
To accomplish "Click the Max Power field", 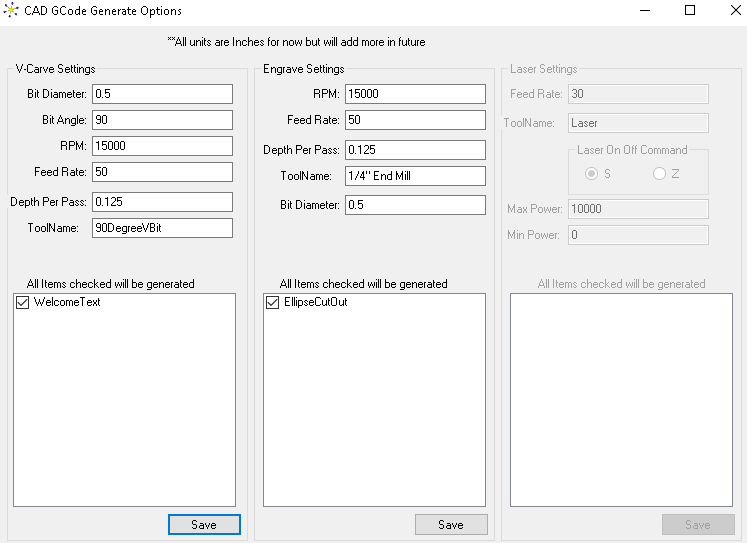I will pyautogui.click(x=638, y=209).
